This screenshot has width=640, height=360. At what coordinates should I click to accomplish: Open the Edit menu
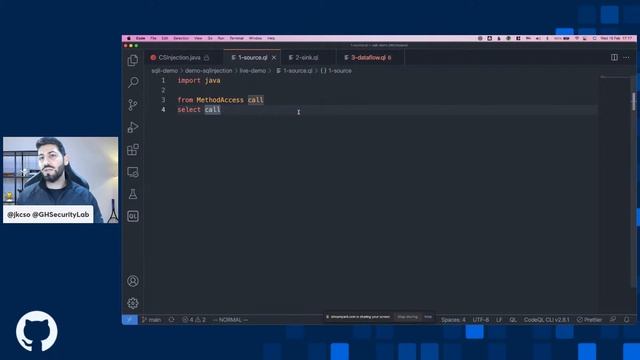[165, 38]
